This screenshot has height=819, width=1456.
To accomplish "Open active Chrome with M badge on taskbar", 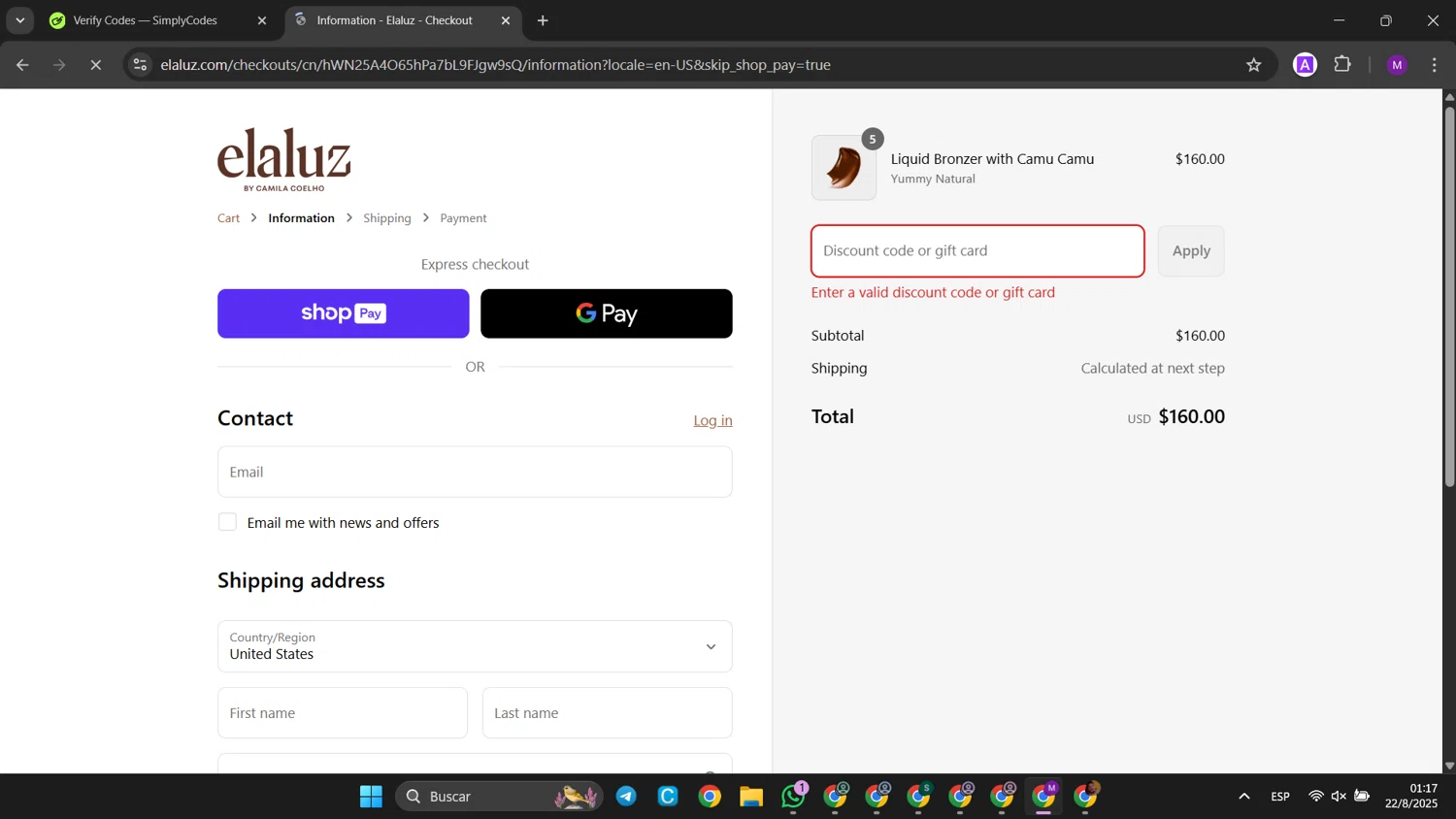I will (1044, 797).
